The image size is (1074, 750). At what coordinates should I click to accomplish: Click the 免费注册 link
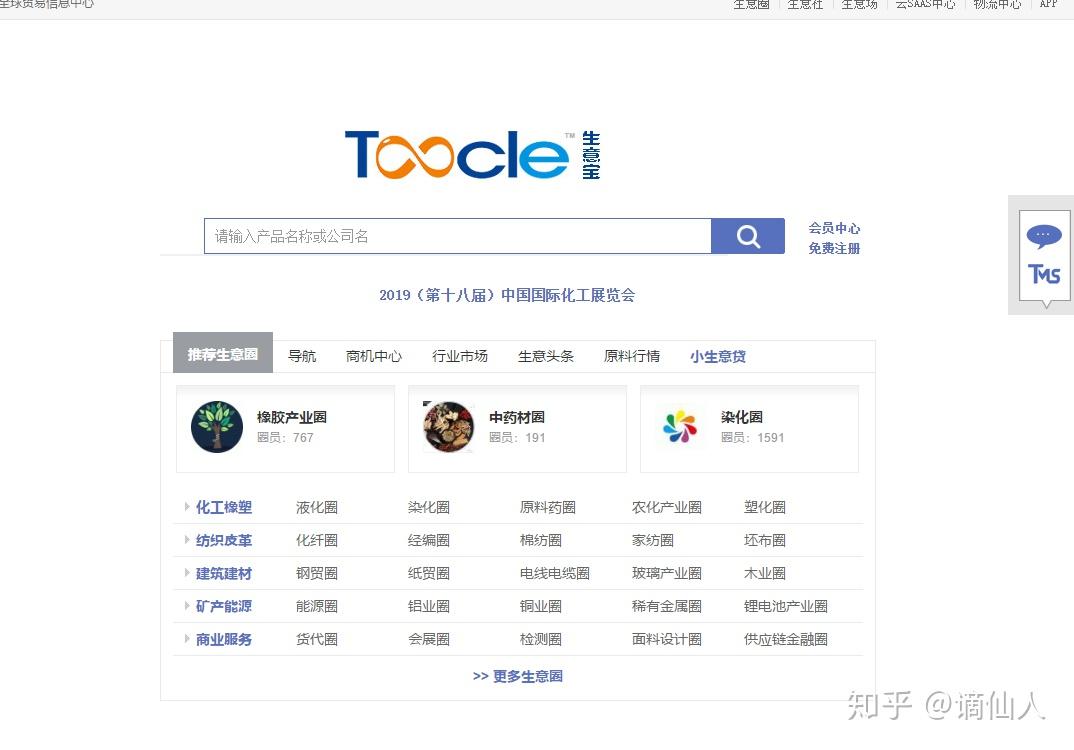(x=834, y=248)
